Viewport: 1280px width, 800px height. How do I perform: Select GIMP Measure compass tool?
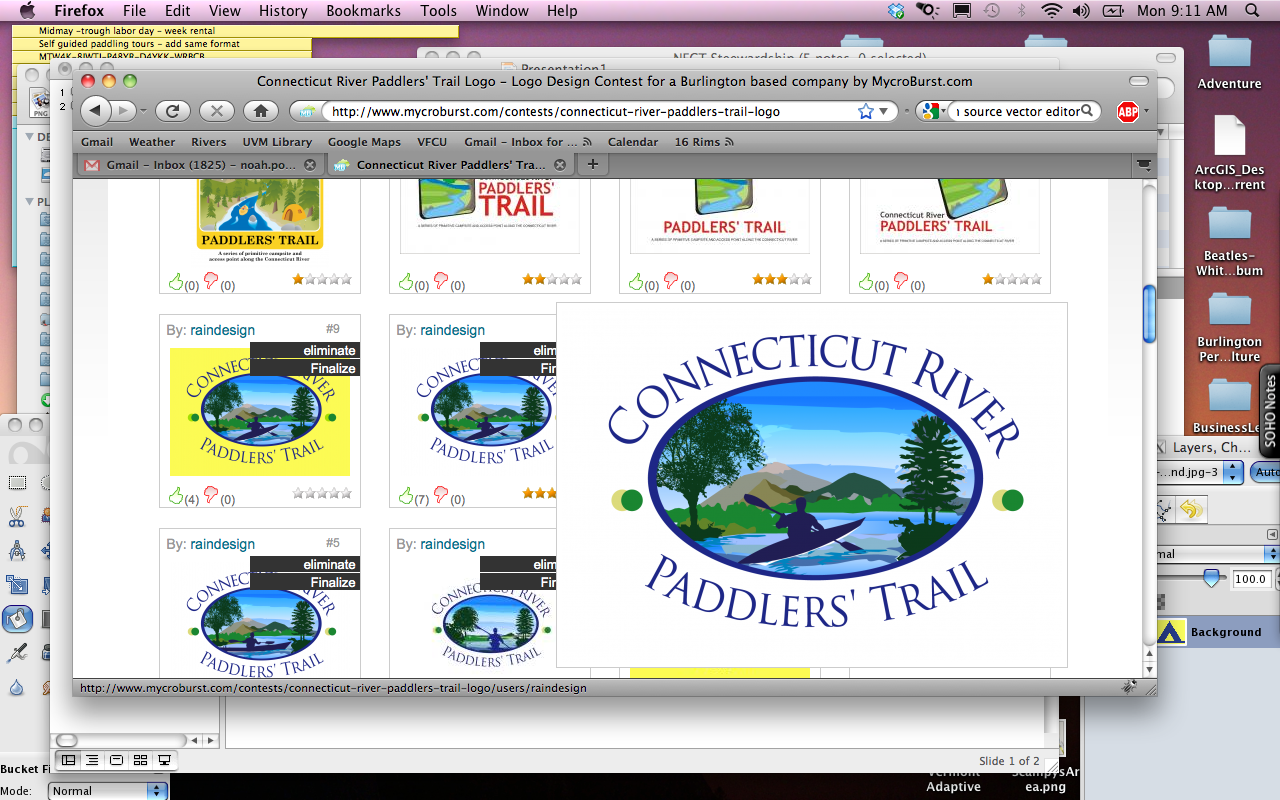click(17, 551)
